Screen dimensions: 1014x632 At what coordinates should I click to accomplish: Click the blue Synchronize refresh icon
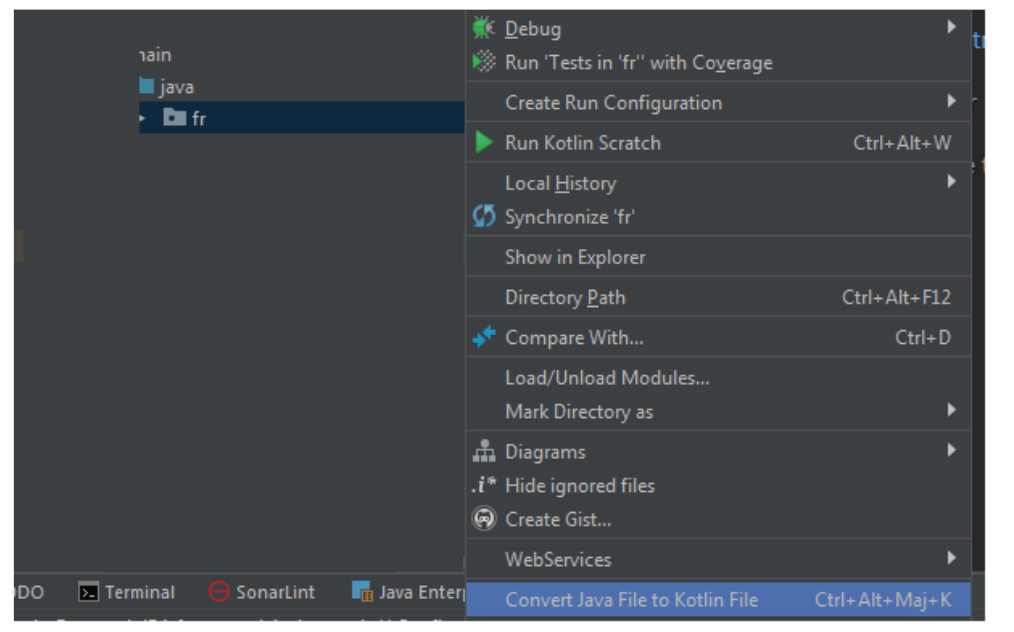click(484, 216)
